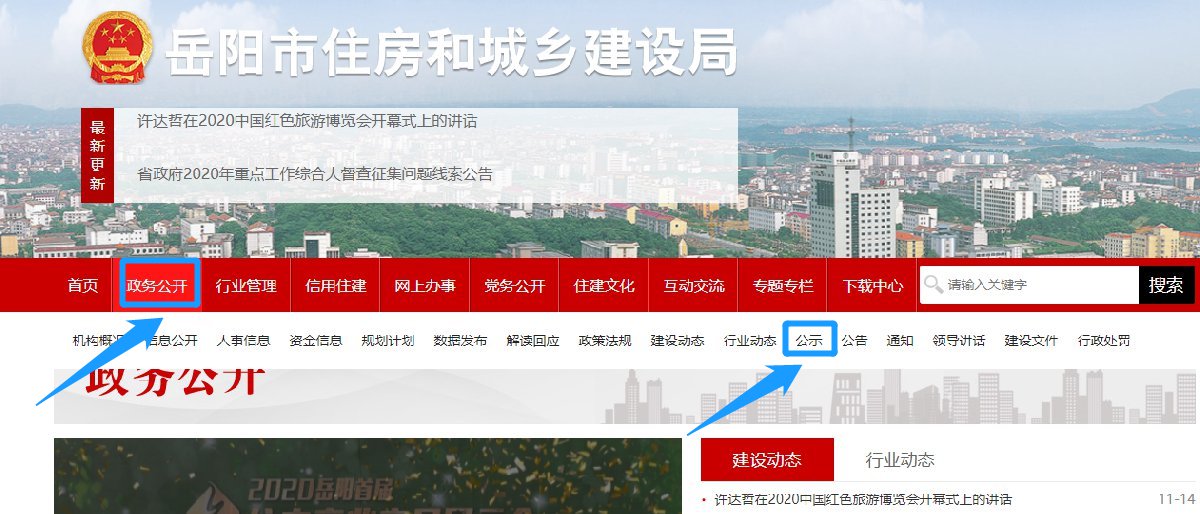Open the 首页 home menu item
Viewport: 1200px width, 514px height.
[83, 286]
